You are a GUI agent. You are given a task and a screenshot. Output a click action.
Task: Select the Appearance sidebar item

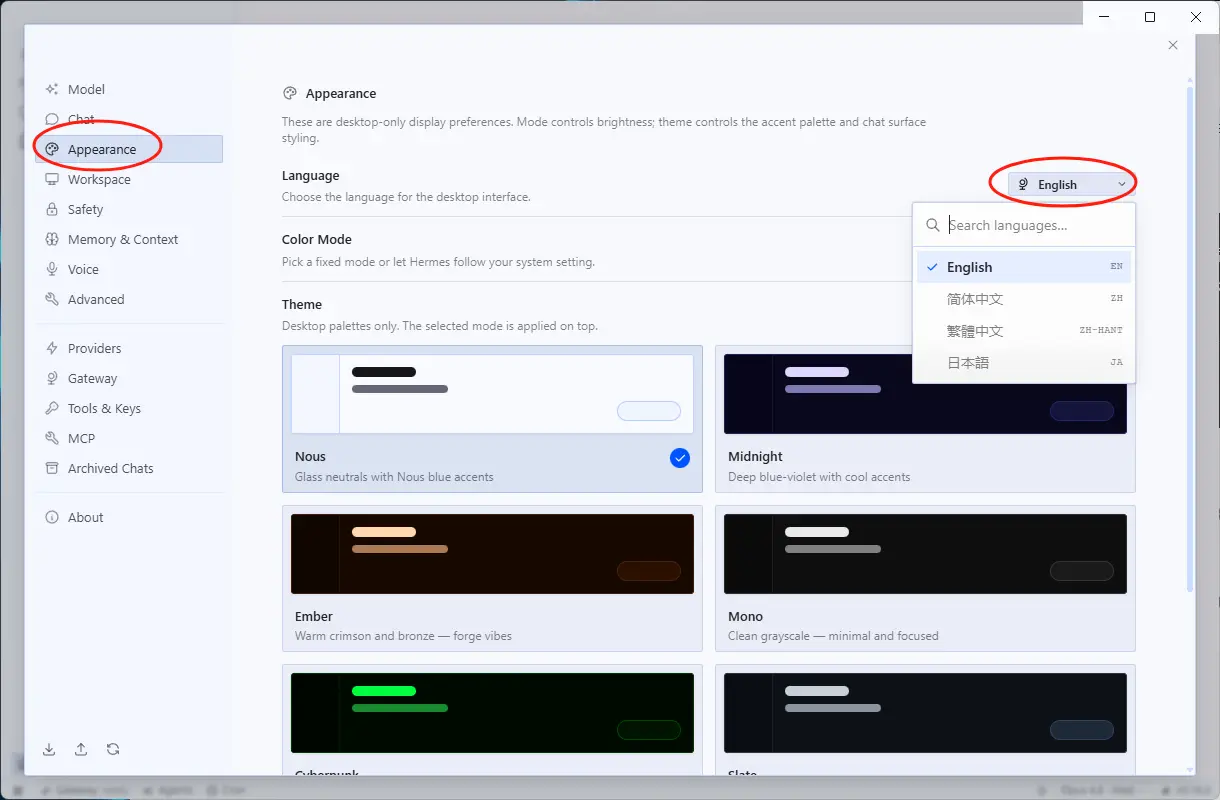point(129,150)
